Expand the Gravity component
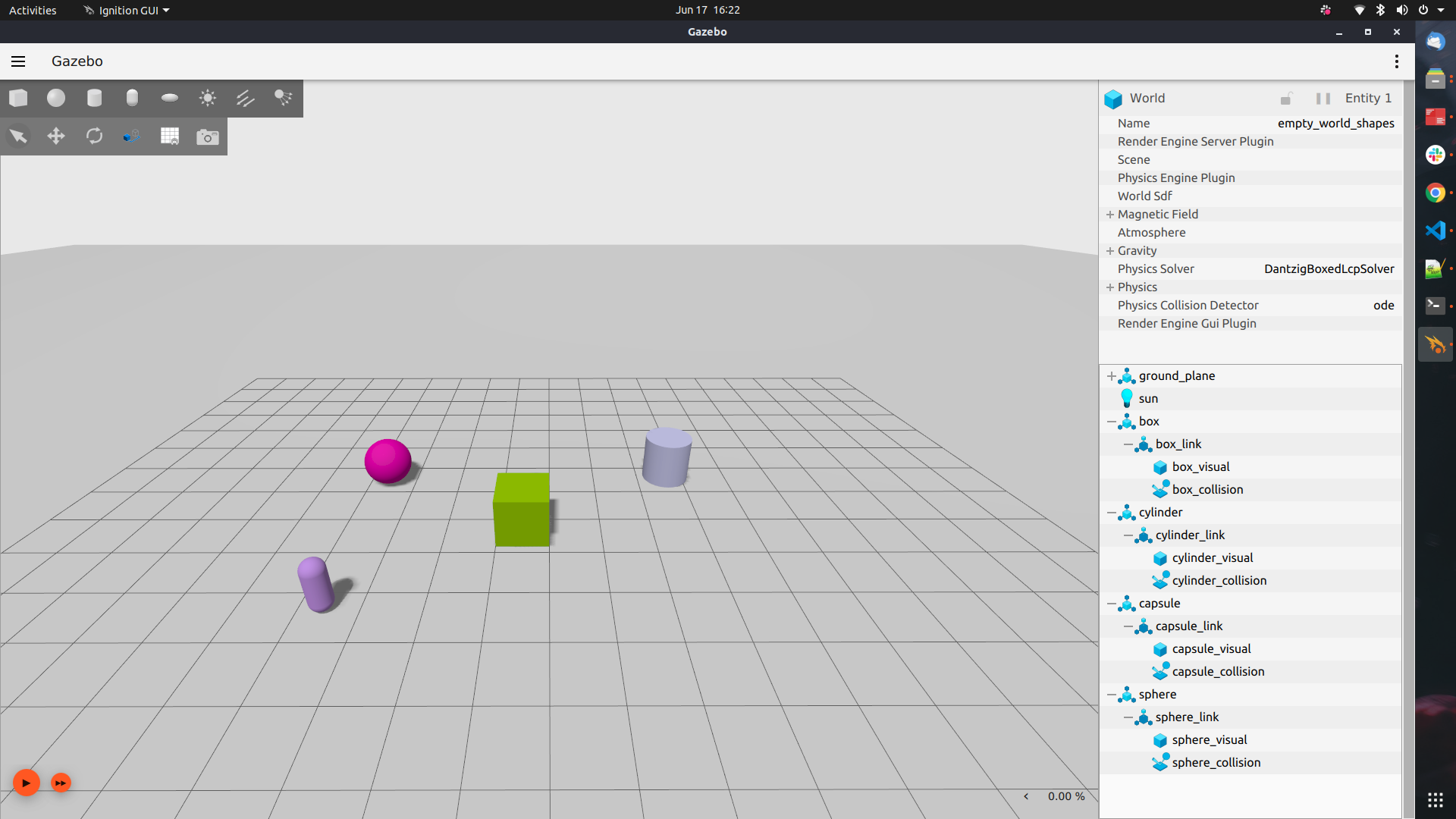Screen dimensions: 1456x819 1109,250
